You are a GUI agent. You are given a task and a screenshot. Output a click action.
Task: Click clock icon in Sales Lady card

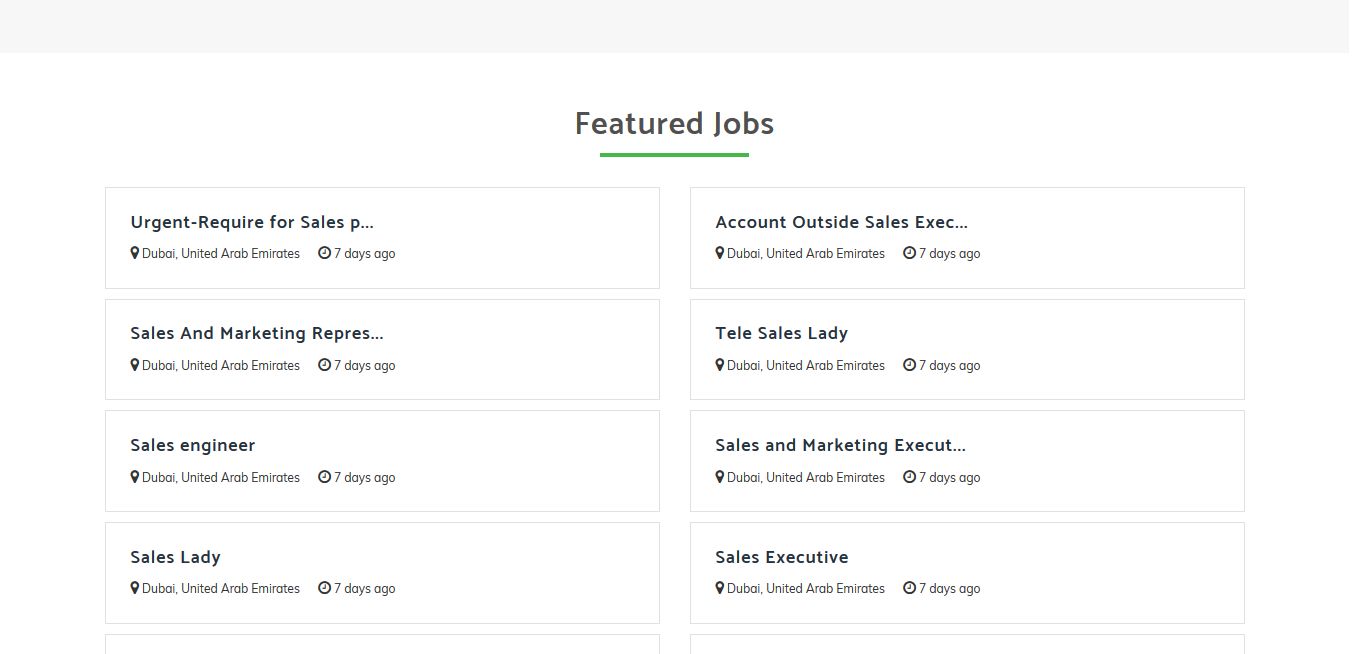point(324,588)
